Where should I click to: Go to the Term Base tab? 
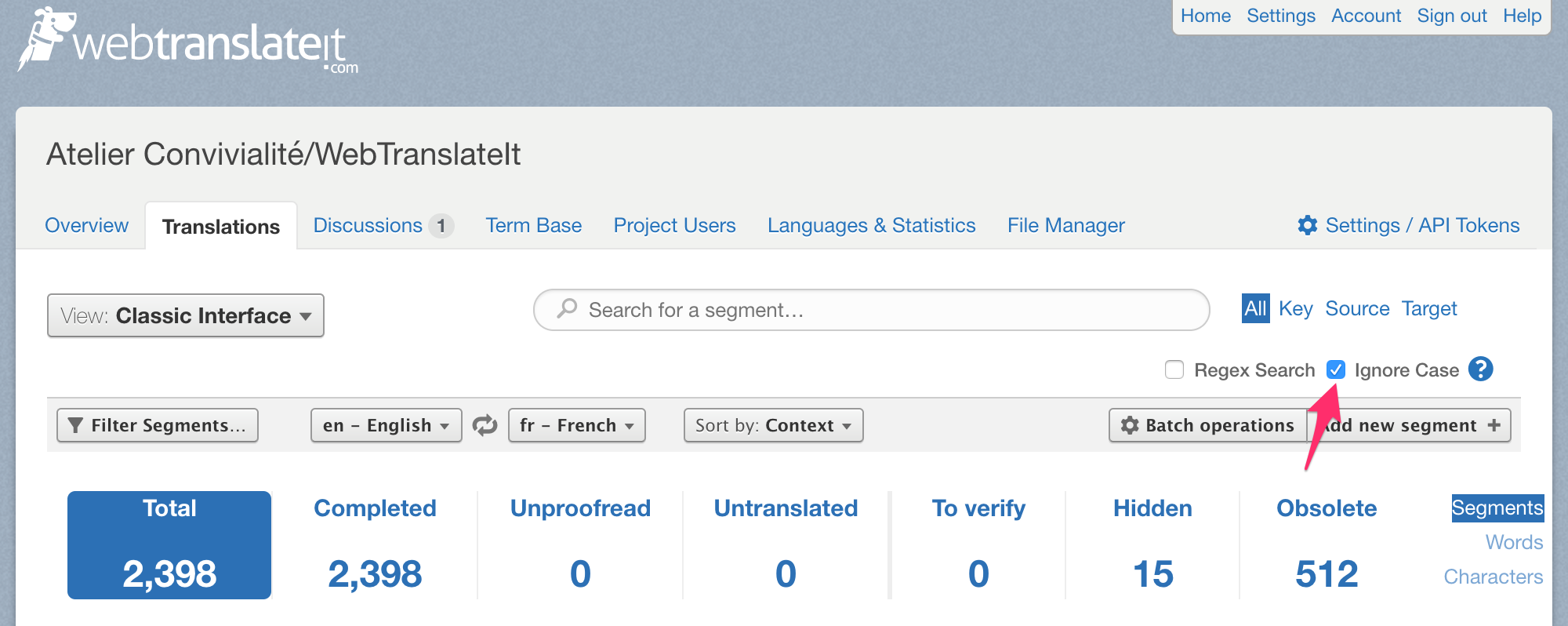pyautogui.click(x=534, y=225)
